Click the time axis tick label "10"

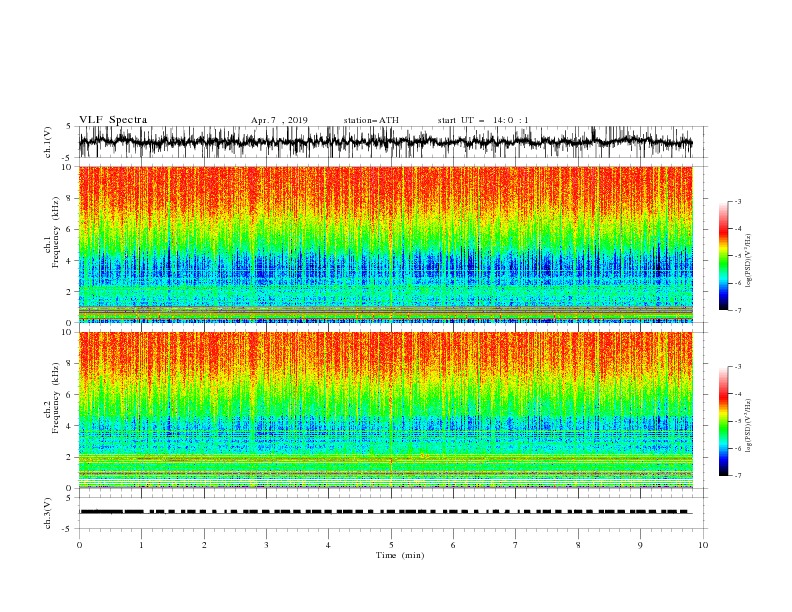(703, 545)
